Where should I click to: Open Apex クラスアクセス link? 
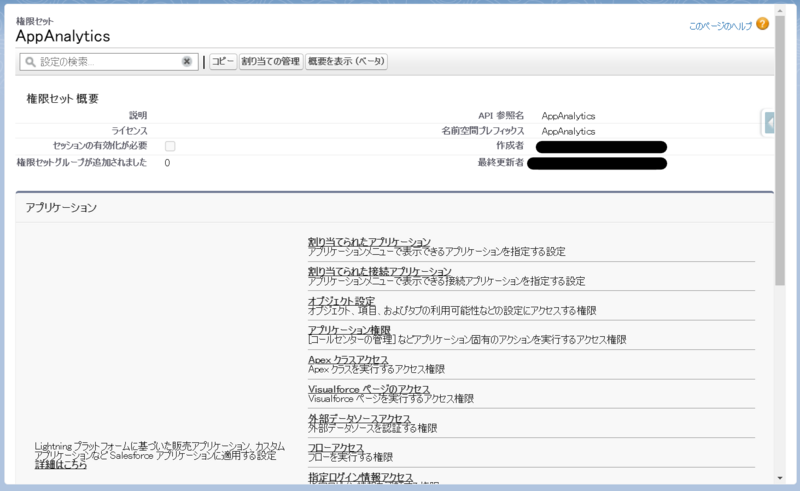[348, 359]
